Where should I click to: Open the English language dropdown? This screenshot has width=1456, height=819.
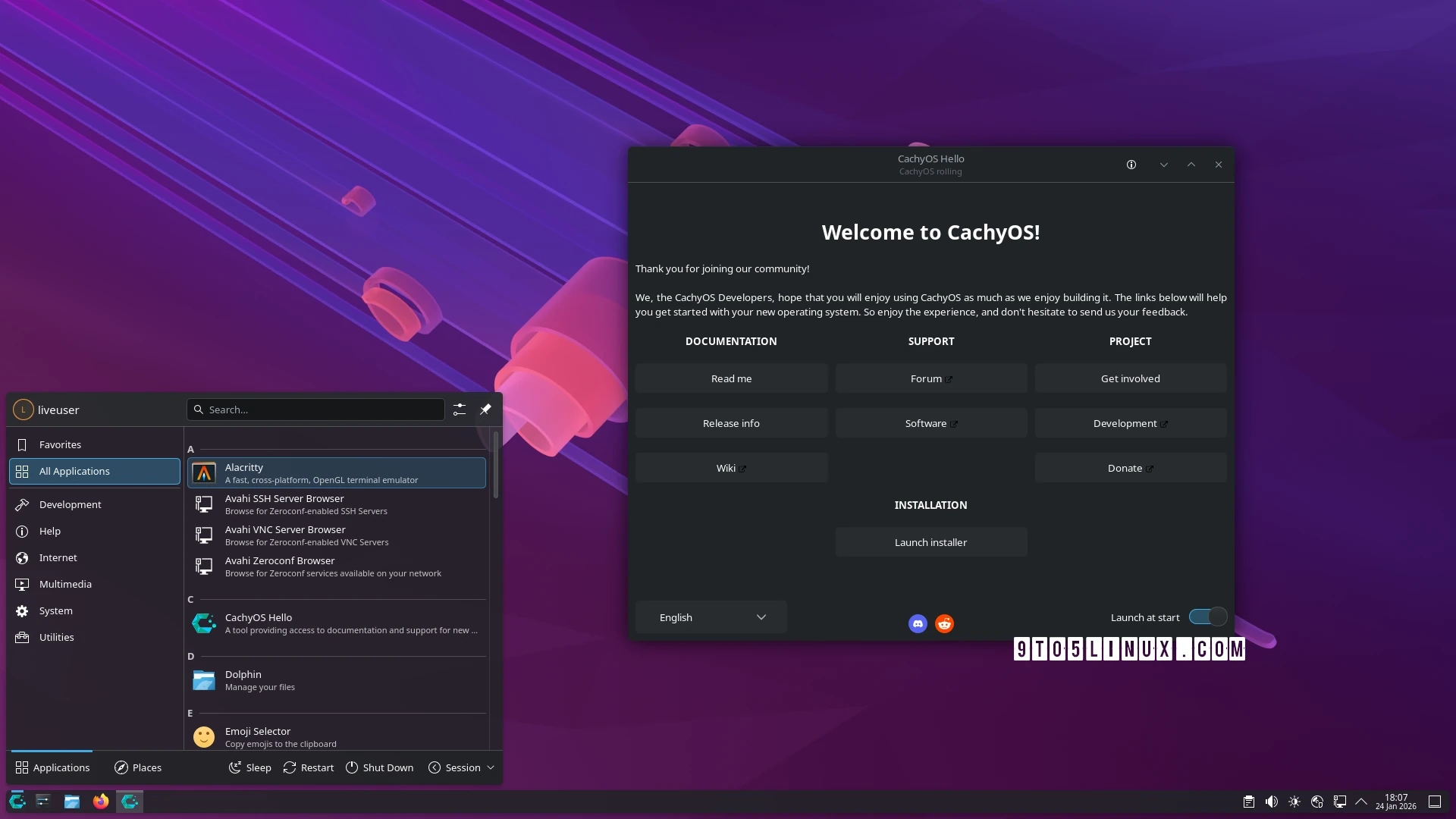[x=710, y=617]
